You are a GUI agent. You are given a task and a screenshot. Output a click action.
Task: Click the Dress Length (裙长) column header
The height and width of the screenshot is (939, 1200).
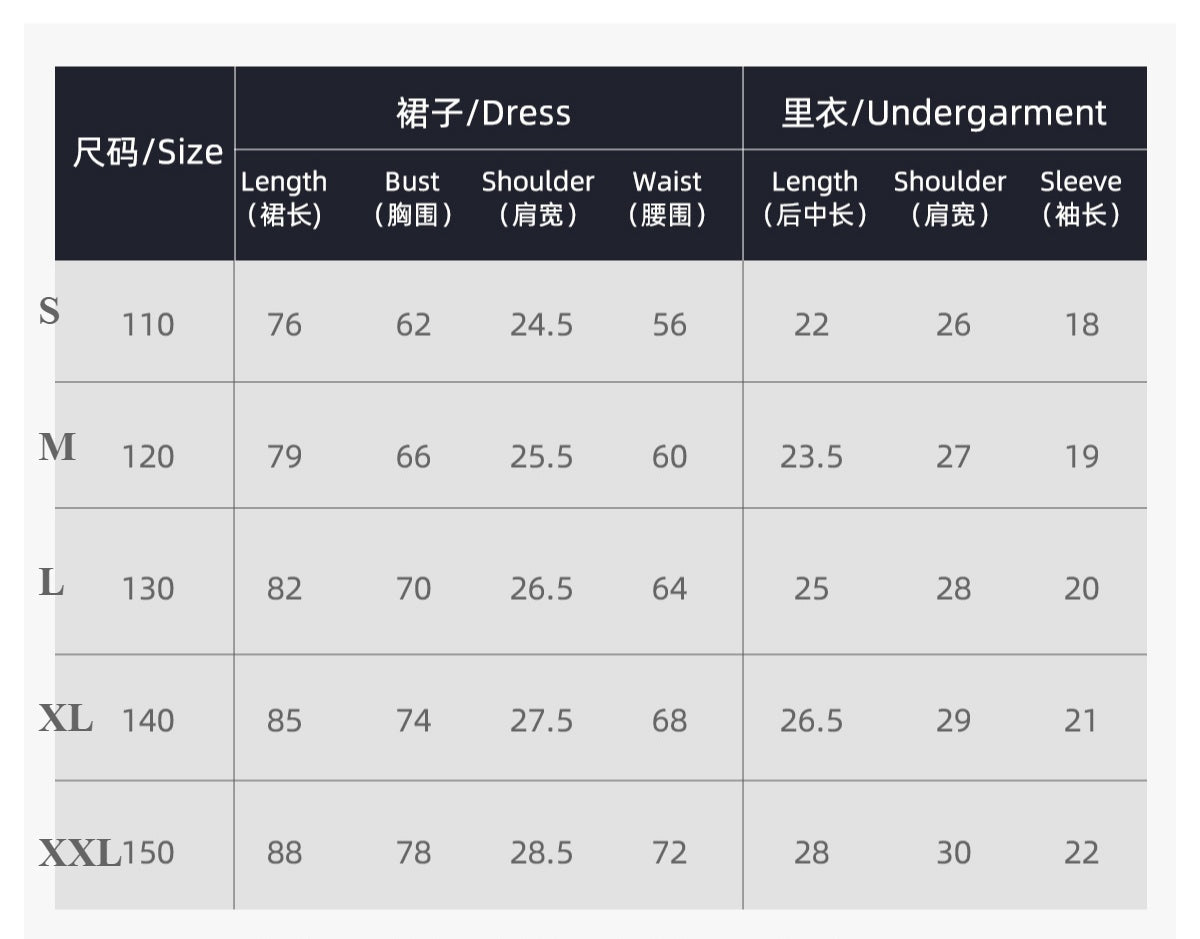click(284, 198)
